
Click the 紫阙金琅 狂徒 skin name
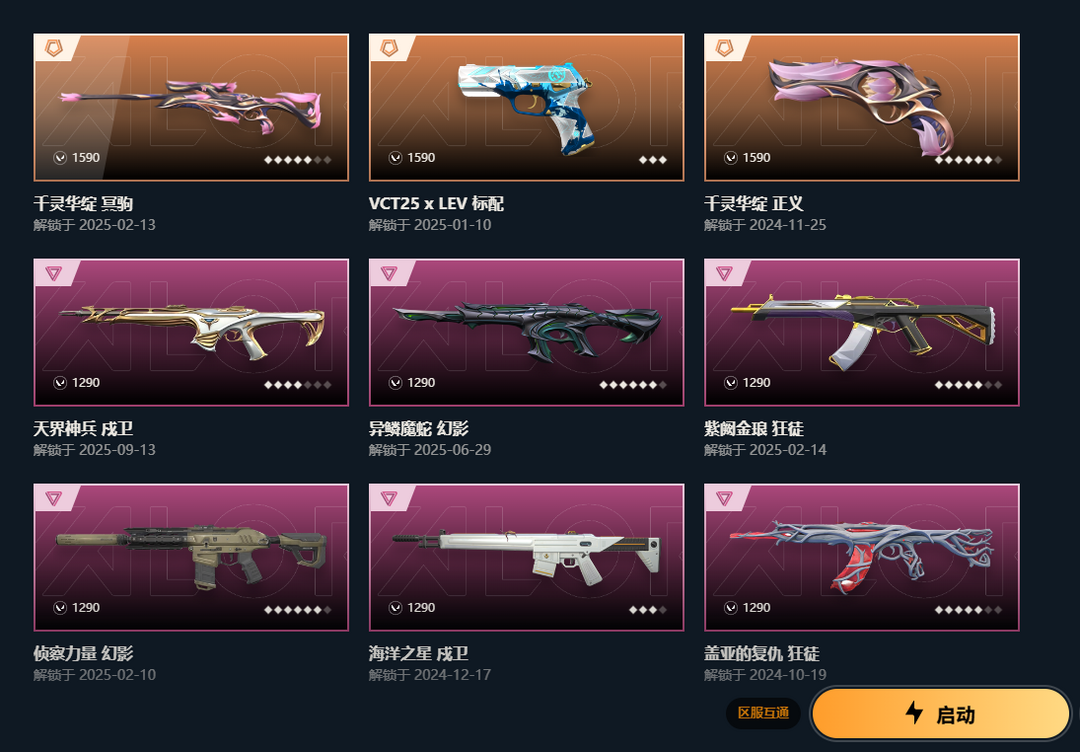point(754,429)
